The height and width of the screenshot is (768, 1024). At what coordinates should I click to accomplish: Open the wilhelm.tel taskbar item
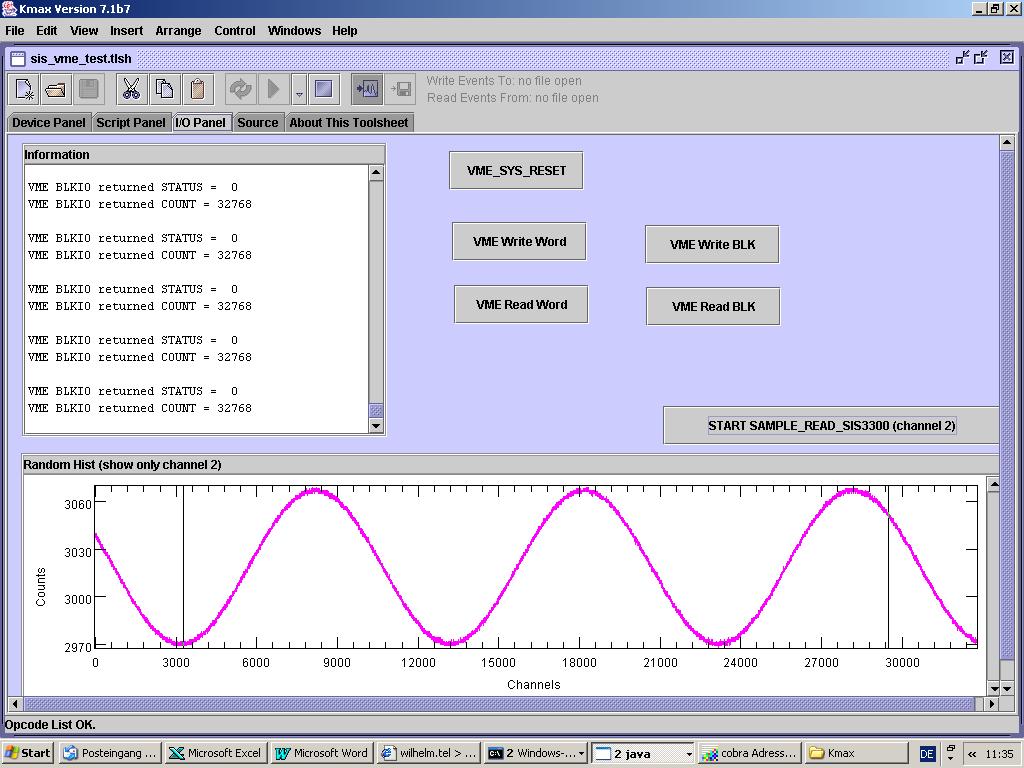click(x=428, y=753)
